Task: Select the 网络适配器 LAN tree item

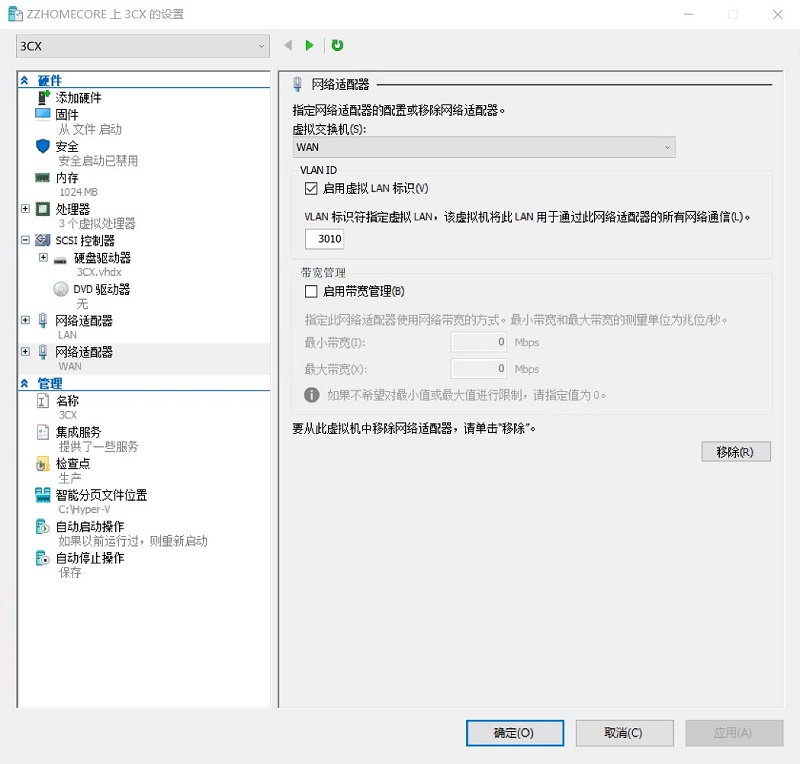Action: point(83,321)
